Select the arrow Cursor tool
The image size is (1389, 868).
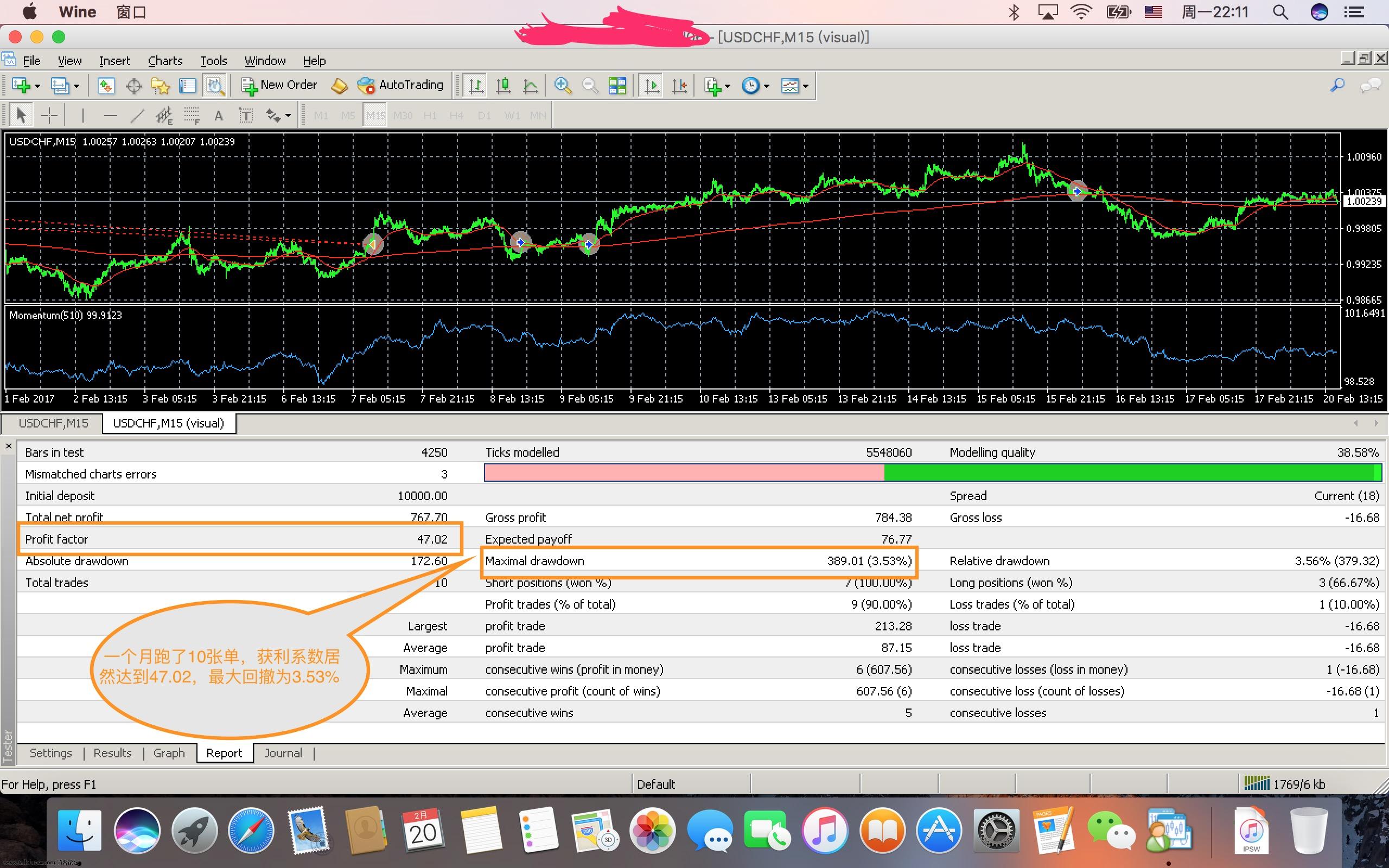[21, 116]
